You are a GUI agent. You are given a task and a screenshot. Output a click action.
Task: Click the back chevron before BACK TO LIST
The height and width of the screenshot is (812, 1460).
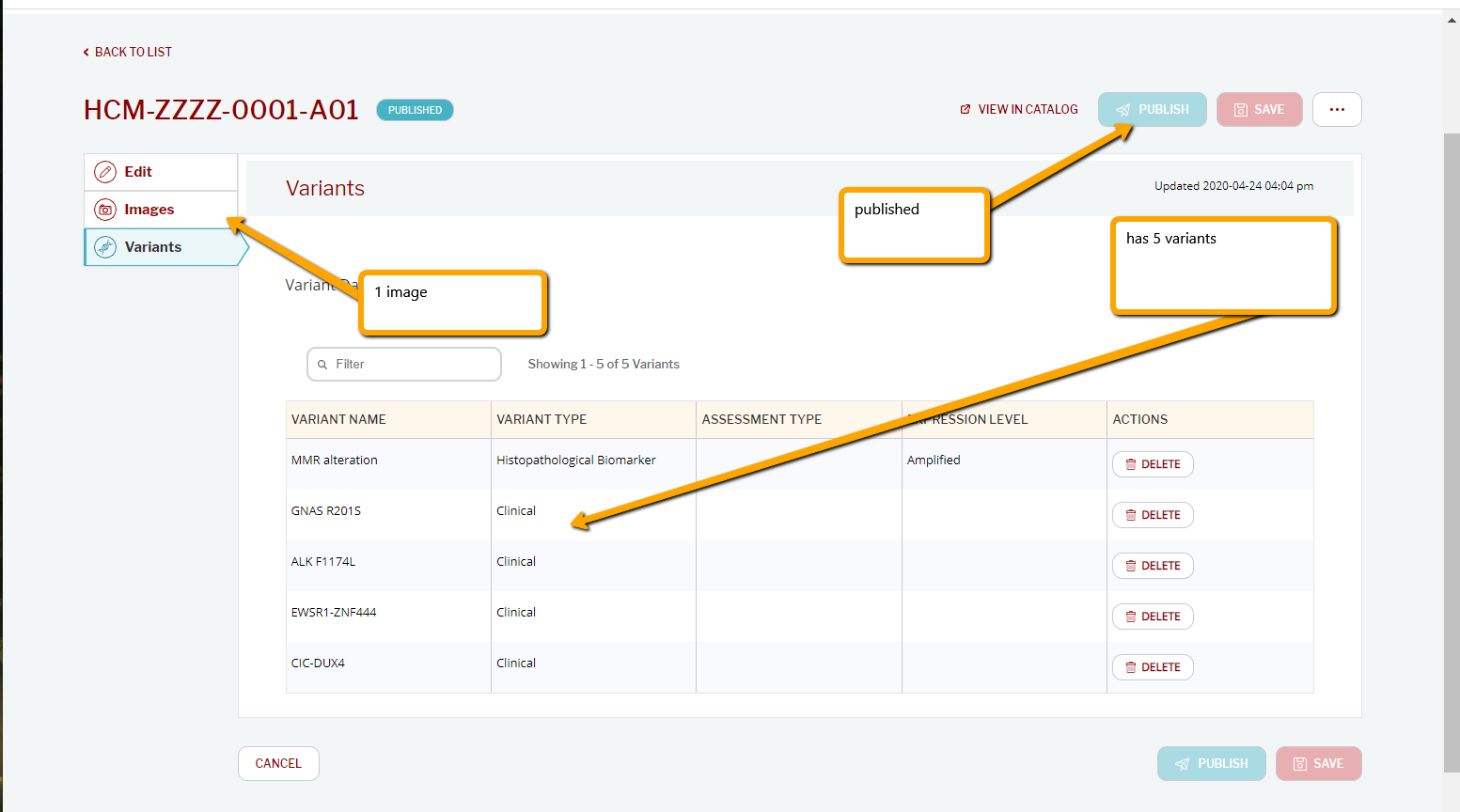click(86, 52)
